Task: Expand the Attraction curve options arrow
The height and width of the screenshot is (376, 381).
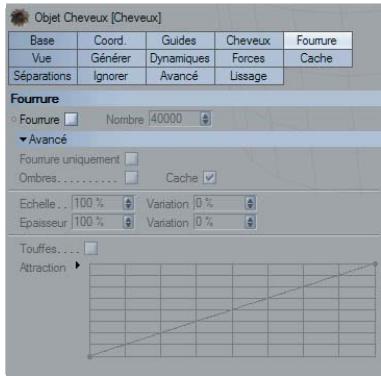Action: point(78,266)
